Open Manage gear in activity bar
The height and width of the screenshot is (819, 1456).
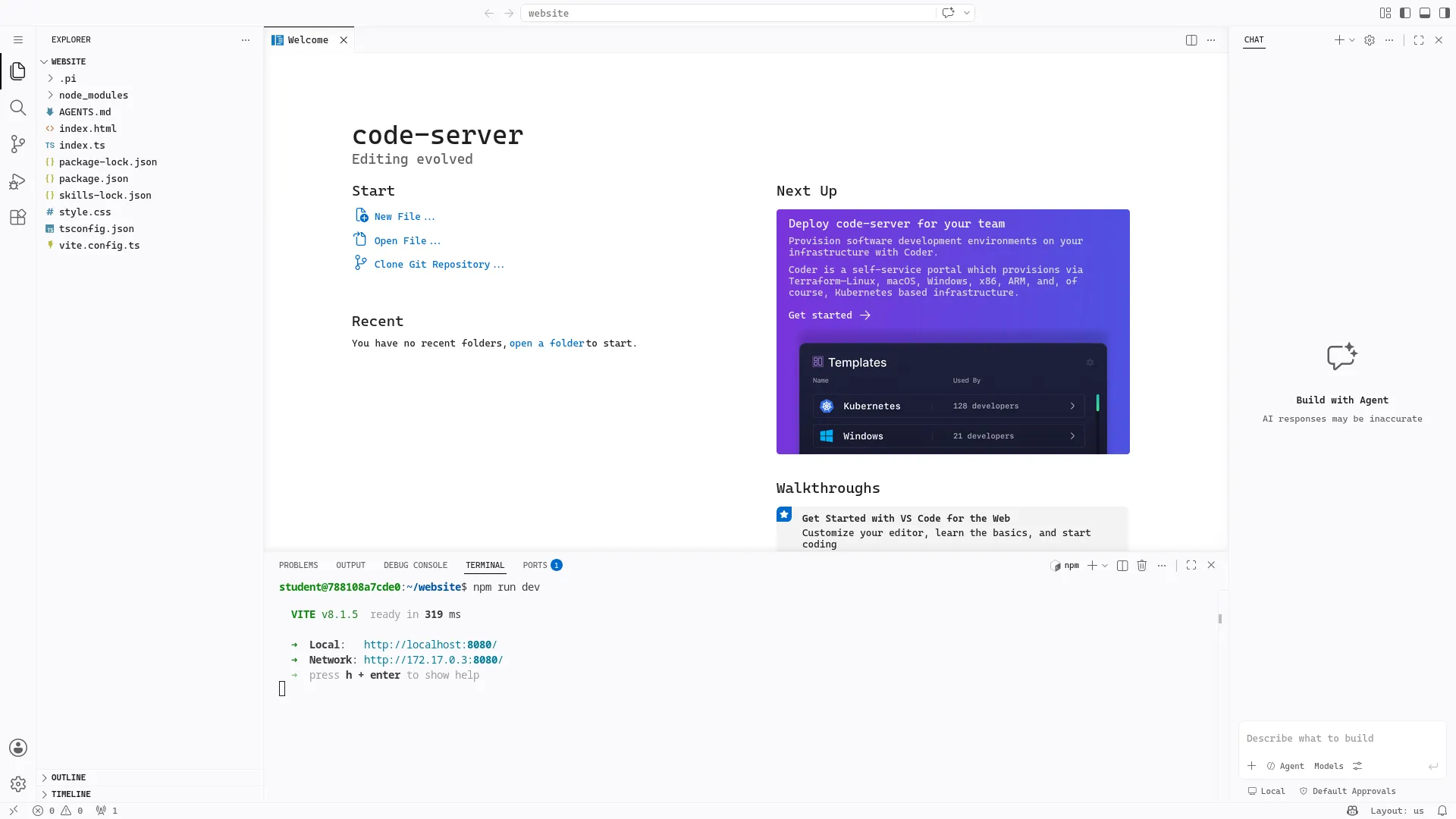pyautogui.click(x=18, y=784)
